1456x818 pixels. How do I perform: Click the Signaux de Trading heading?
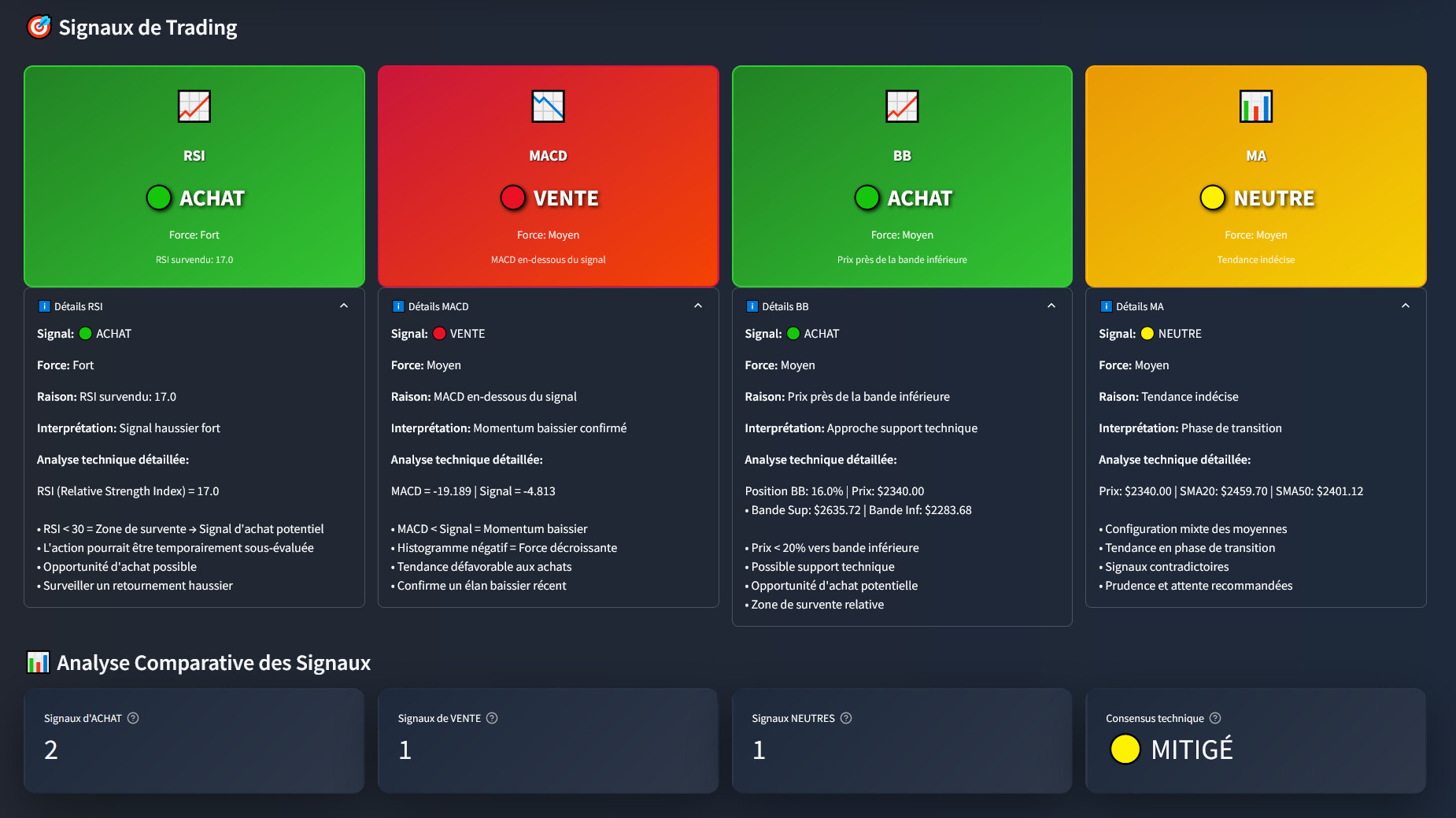click(147, 28)
